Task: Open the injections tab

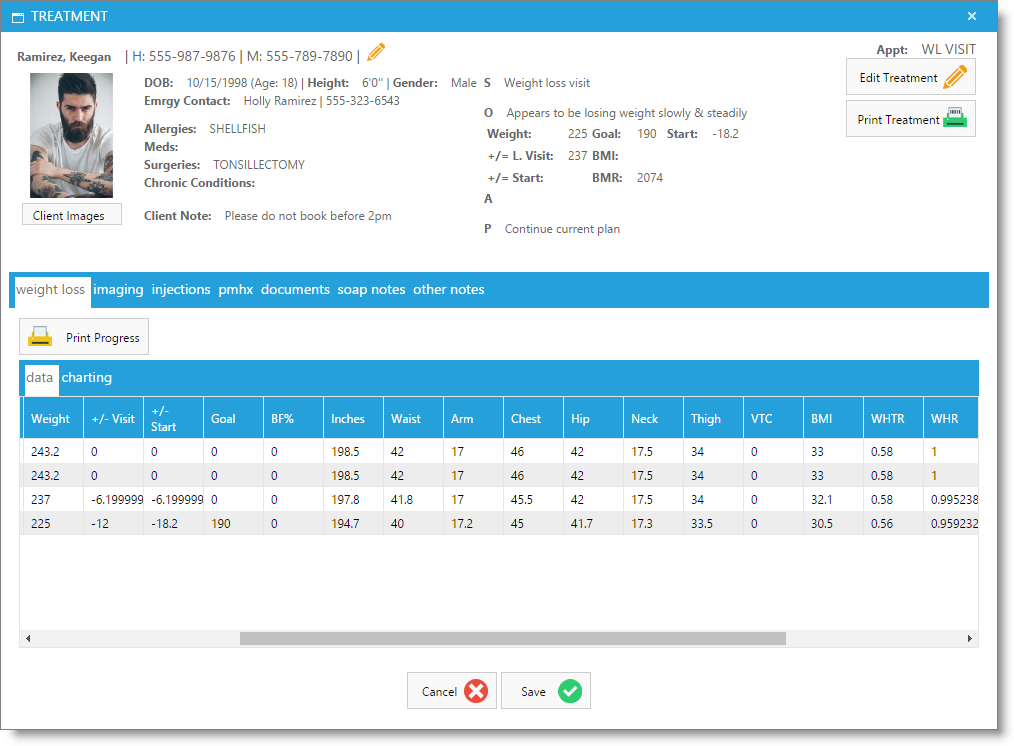Action: [x=181, y=290]
